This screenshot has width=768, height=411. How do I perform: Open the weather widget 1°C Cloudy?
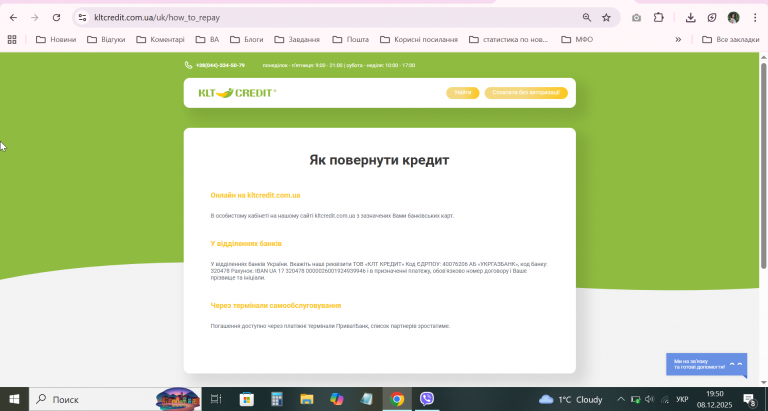pos(570,399)
